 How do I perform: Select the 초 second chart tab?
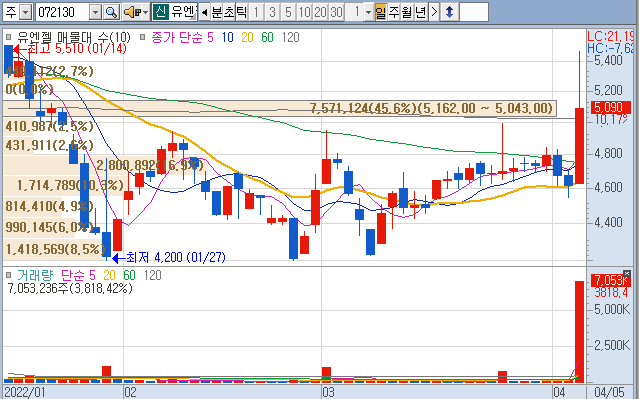click(x=229, y=12)
